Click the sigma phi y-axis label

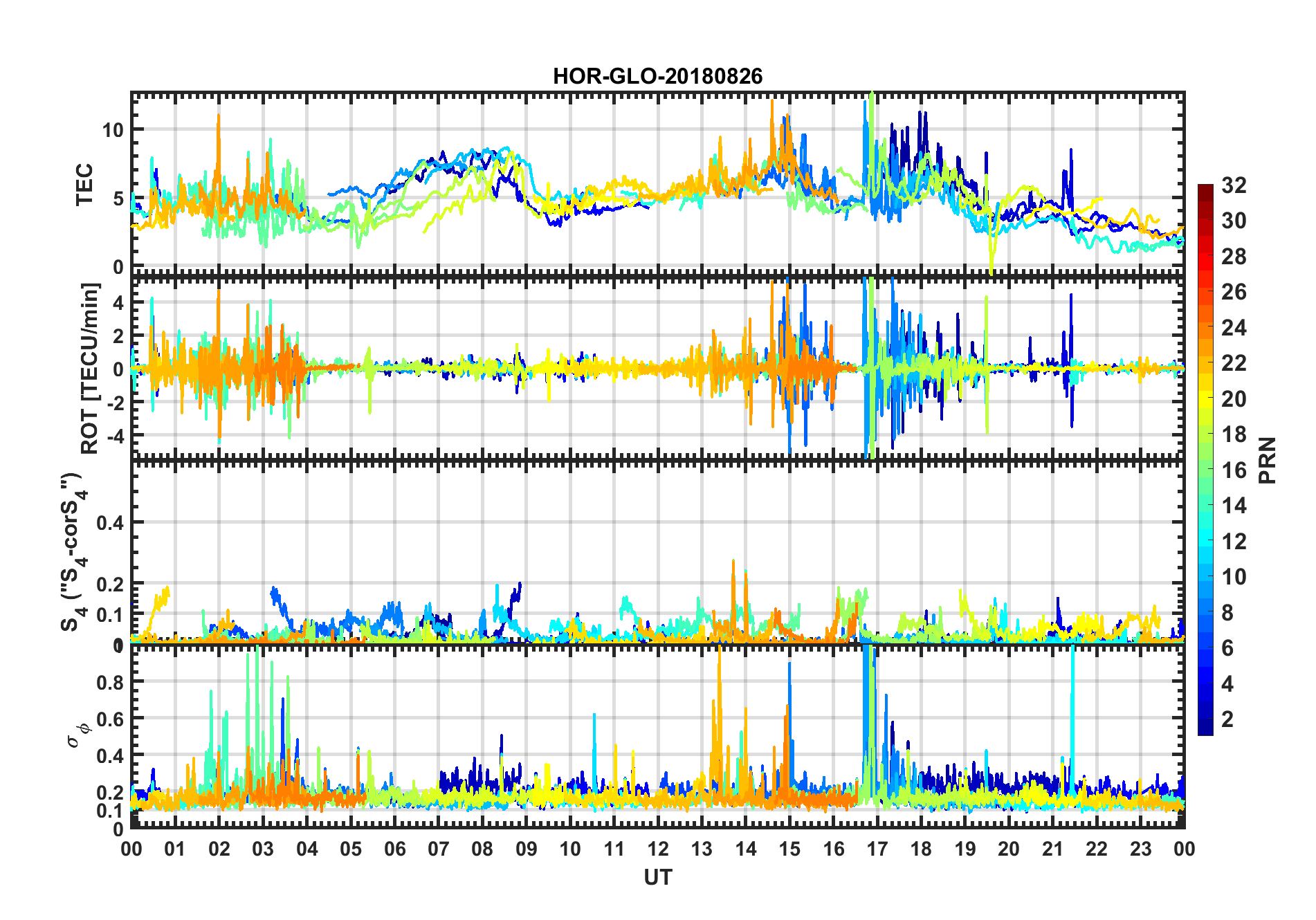click(77, 735)
